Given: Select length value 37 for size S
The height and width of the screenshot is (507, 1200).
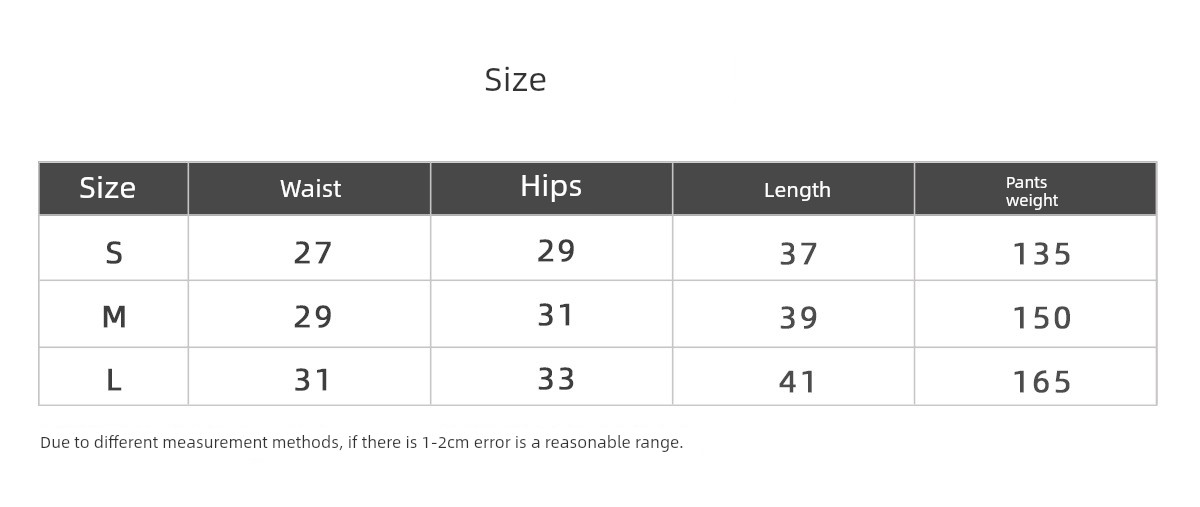Looking at the screenshot, I should pyautogui.click(x=799, y=254).
